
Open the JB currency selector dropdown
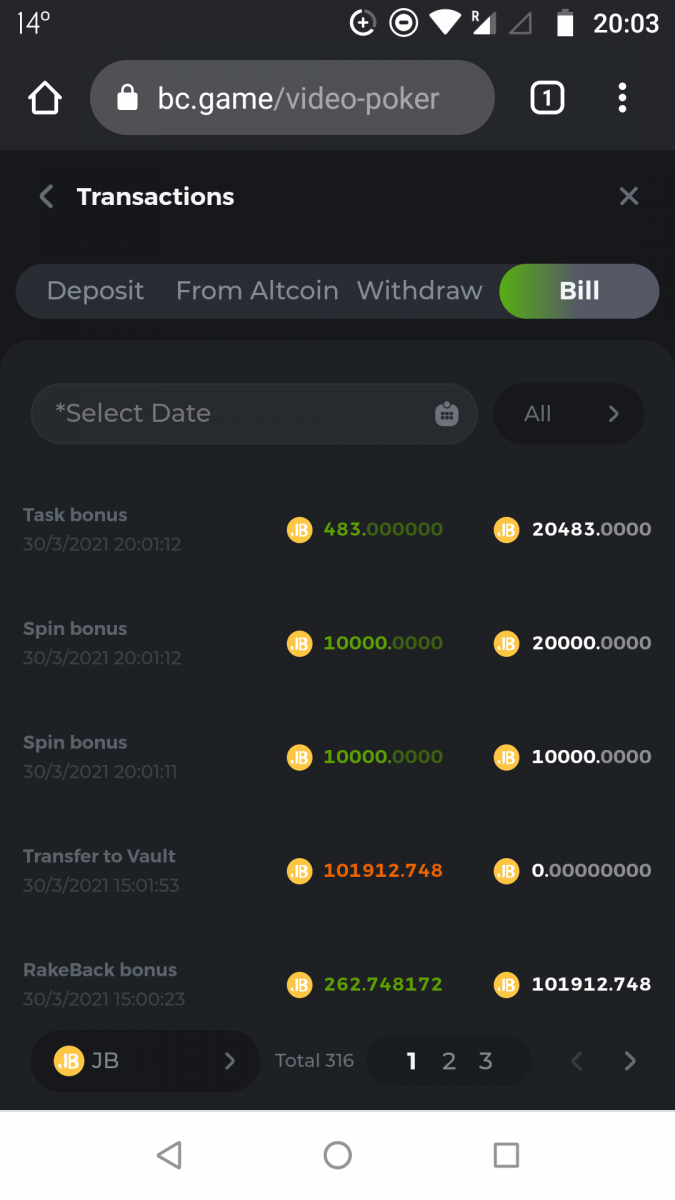tap(145, 1061)
